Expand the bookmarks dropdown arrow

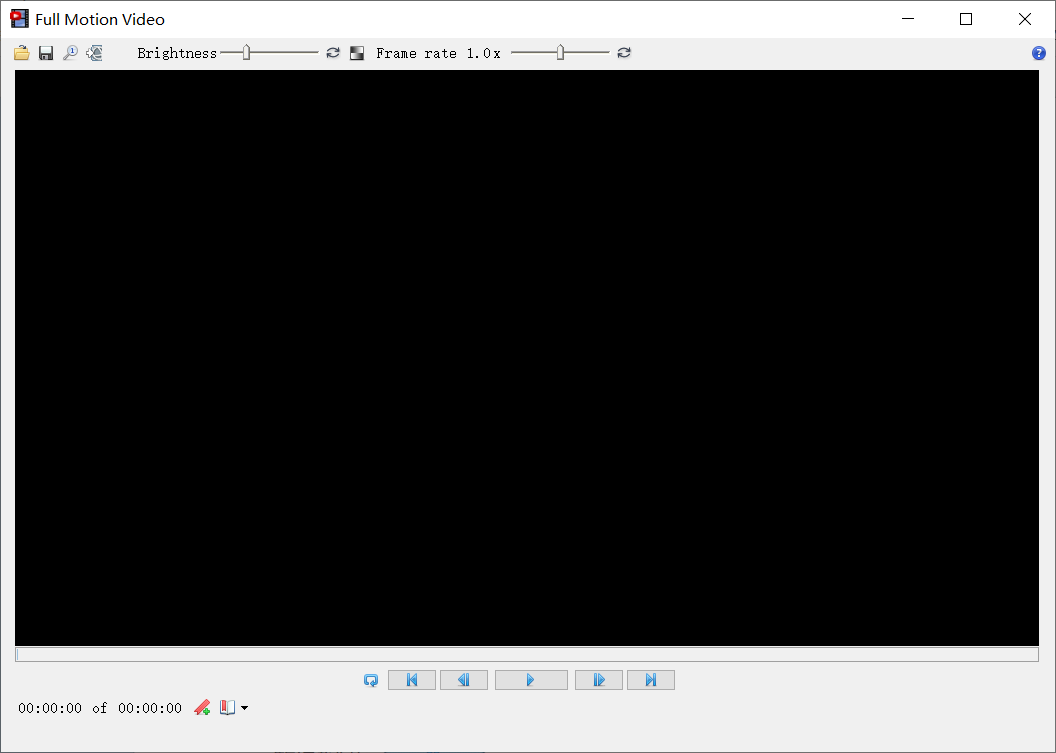(244, 708)
